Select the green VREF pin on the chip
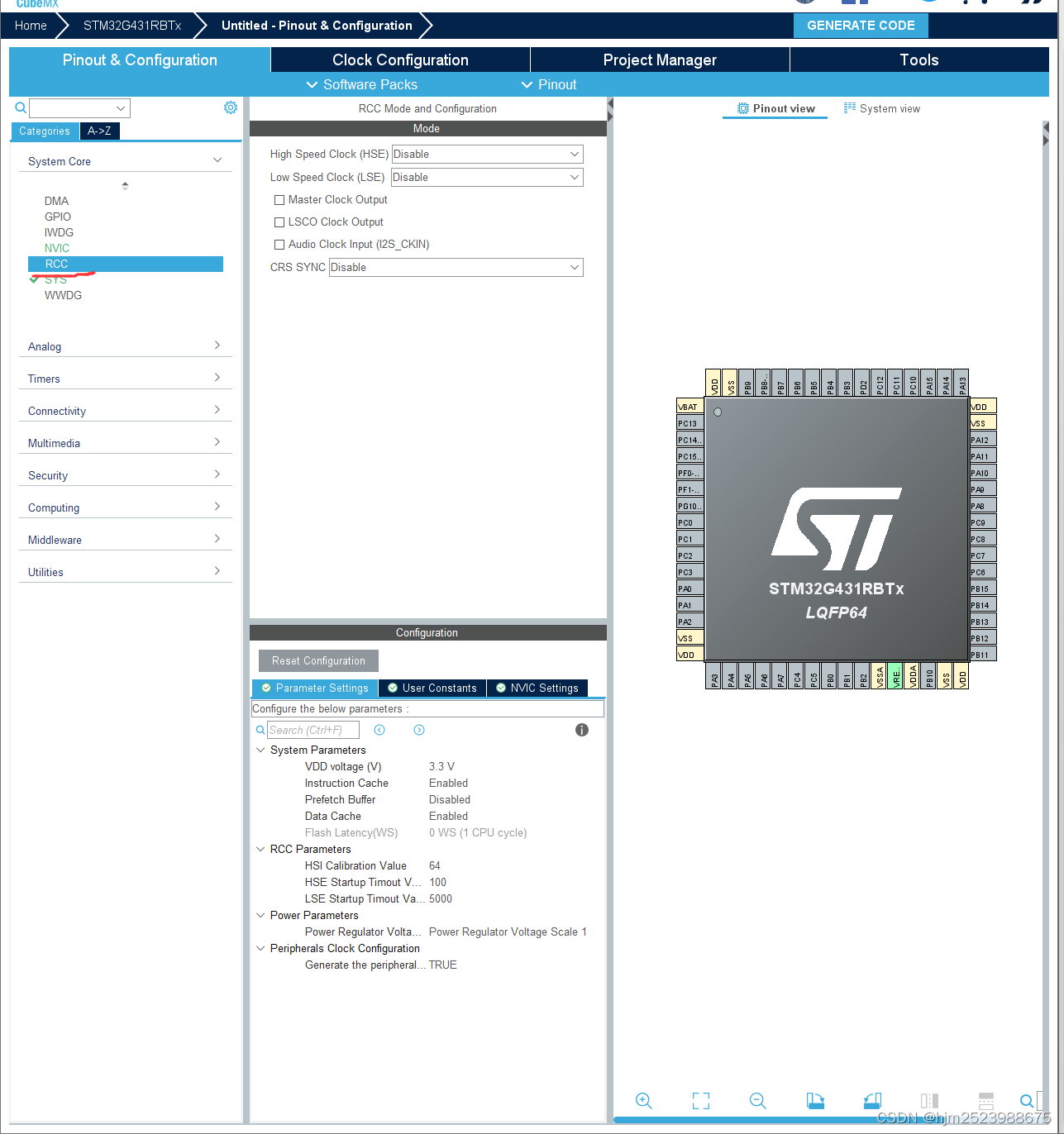 895,675
